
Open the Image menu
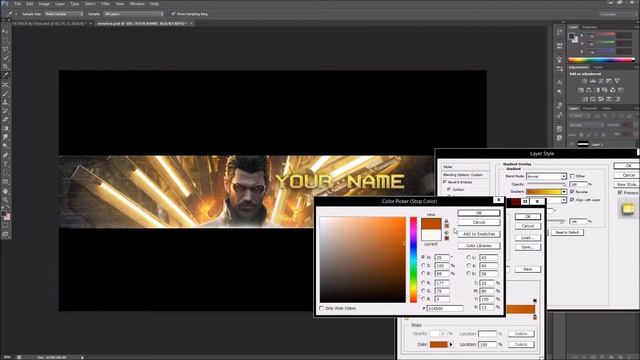44,4
